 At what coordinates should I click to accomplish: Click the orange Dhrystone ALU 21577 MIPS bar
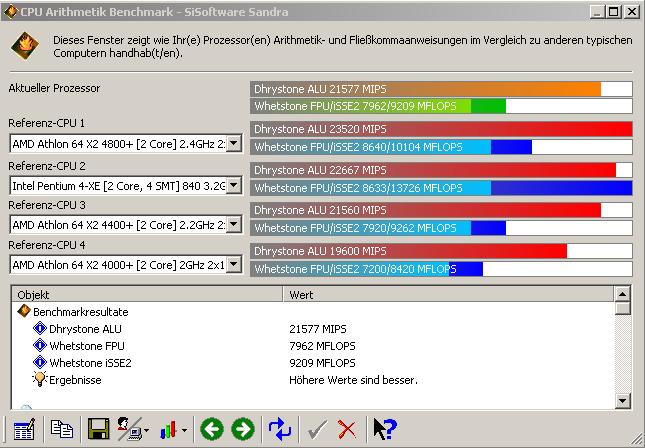441,89
